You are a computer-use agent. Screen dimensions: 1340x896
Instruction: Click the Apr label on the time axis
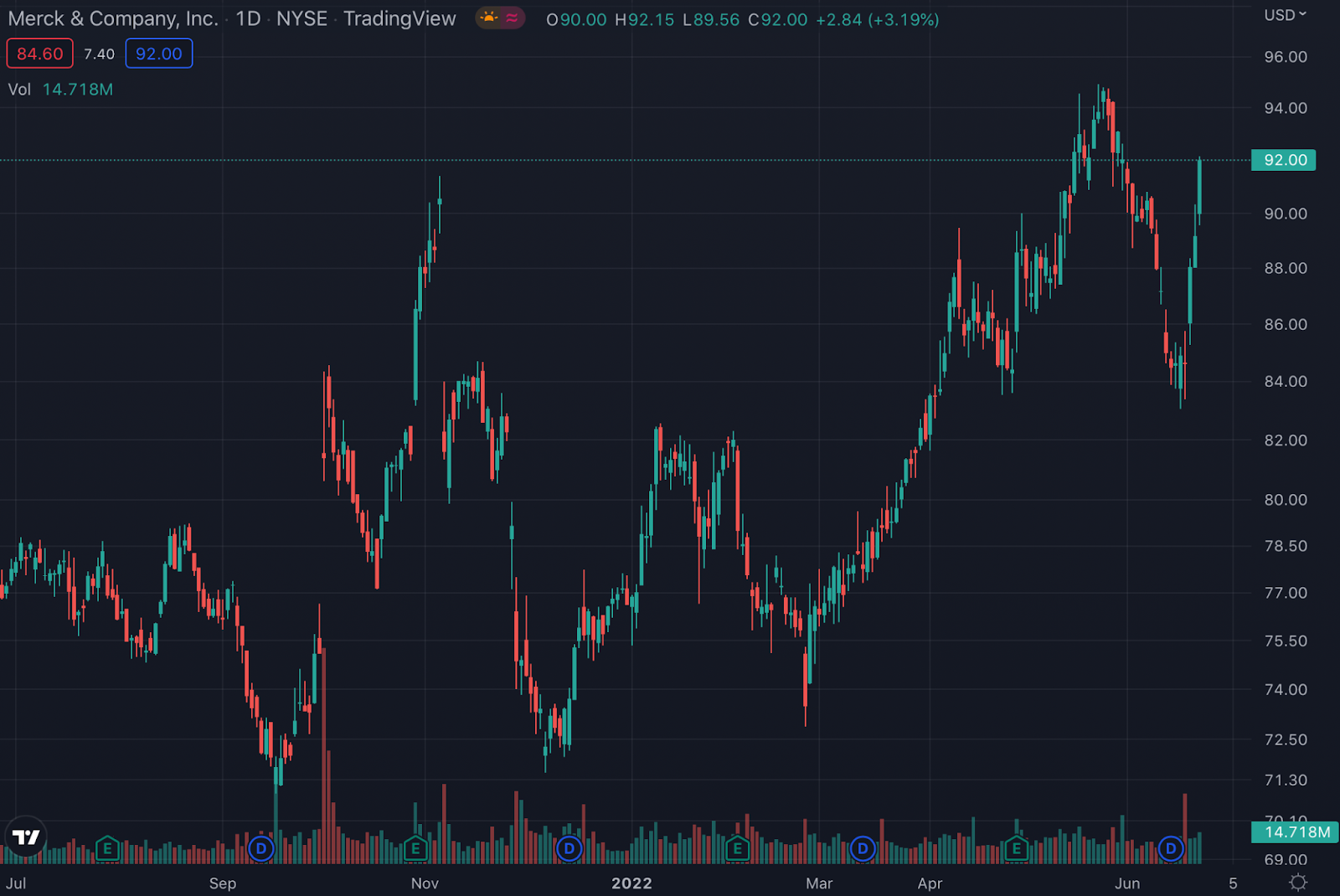pyautogui.click(x=930, y=883)
